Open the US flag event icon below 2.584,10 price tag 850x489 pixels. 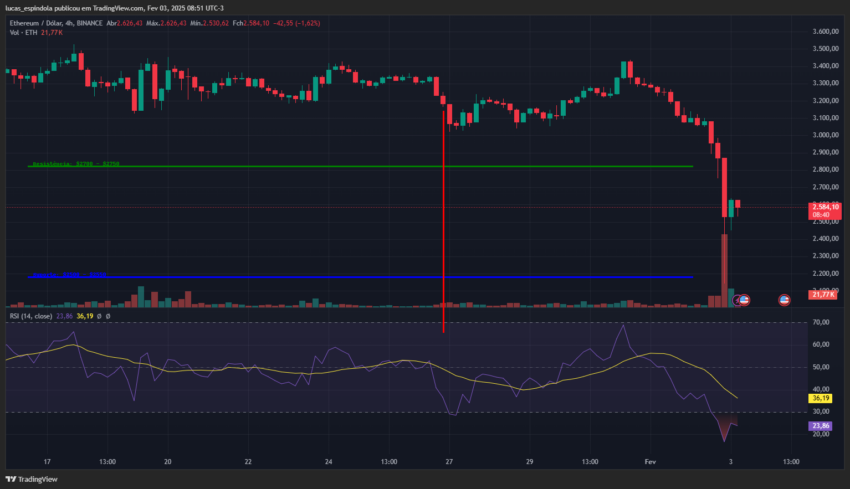click(x=784, y=300)
